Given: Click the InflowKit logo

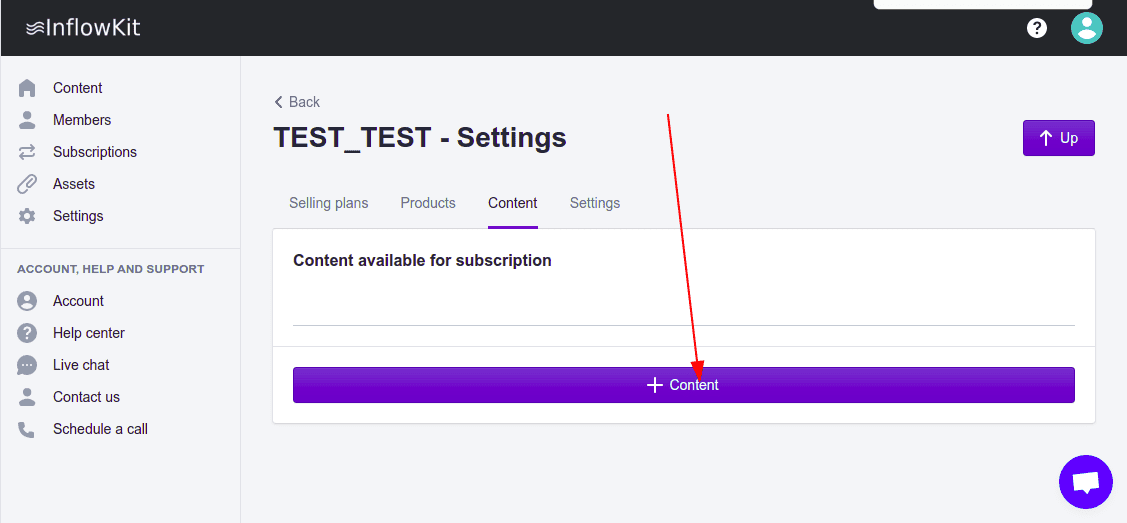Looking at the screenshot, I should click(x=83, y=28).
